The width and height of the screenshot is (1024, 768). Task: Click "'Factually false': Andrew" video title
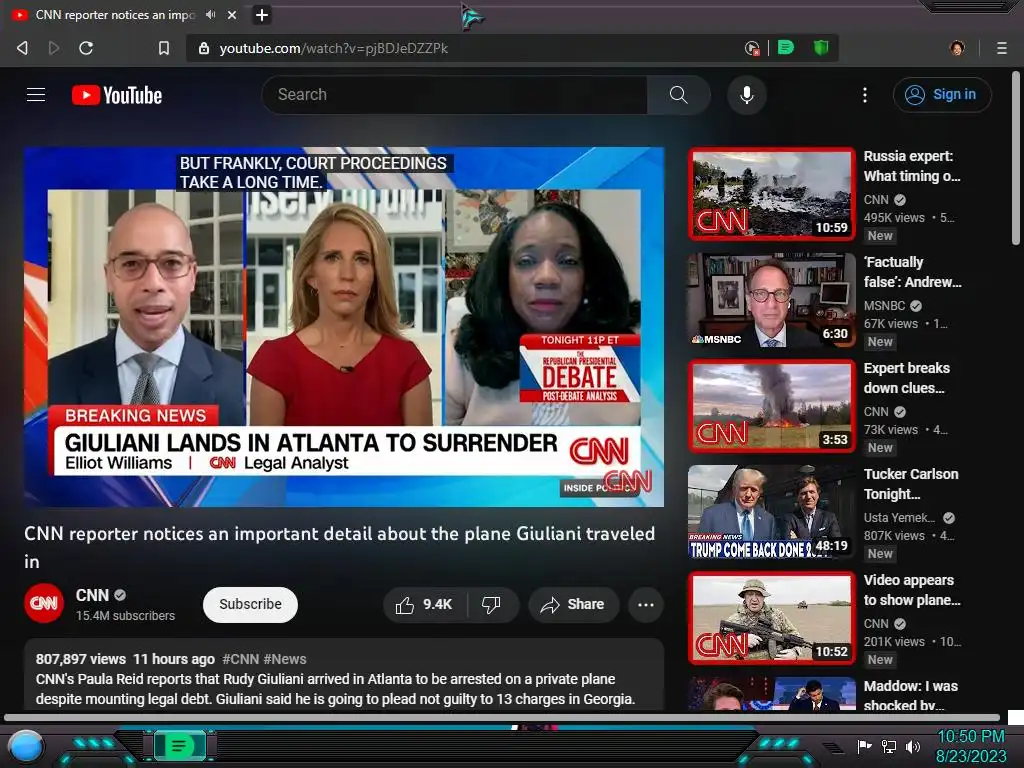912,272
